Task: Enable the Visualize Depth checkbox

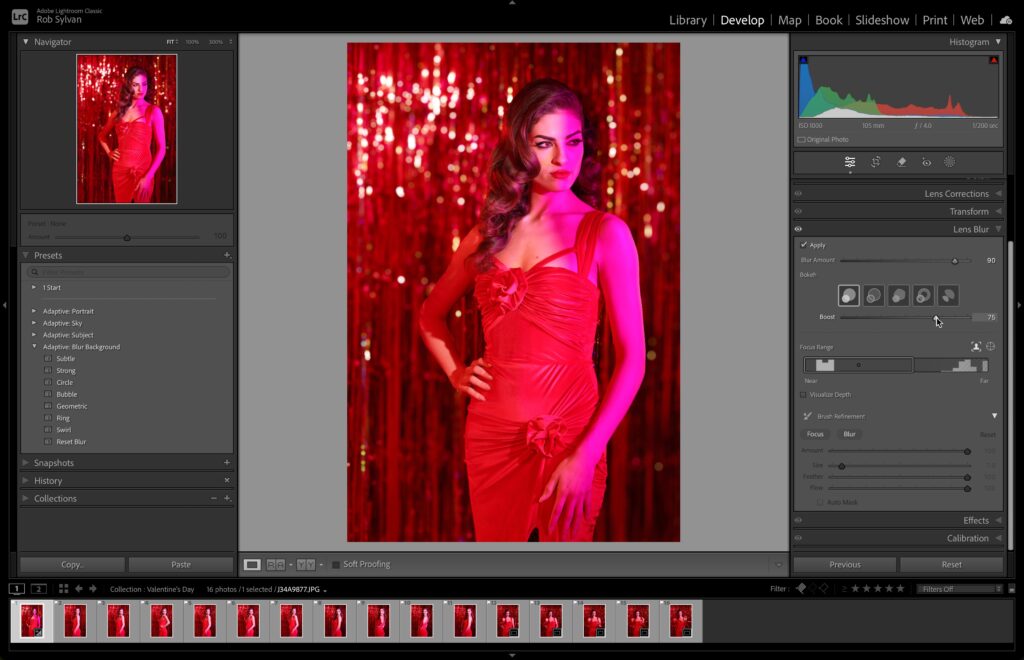Action: [803, 394]
